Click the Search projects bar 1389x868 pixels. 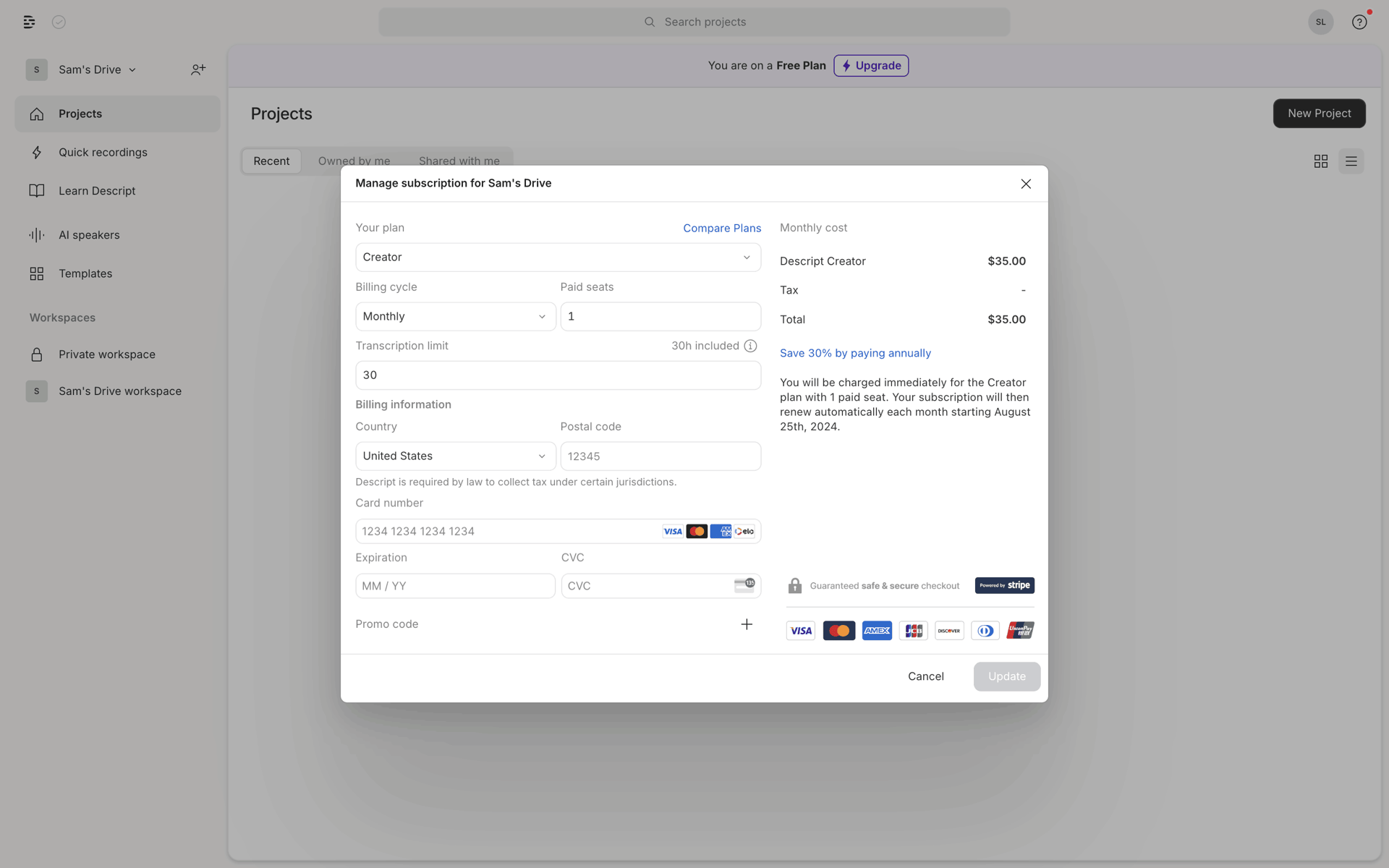pyautogui.click(x=694, y=22)
